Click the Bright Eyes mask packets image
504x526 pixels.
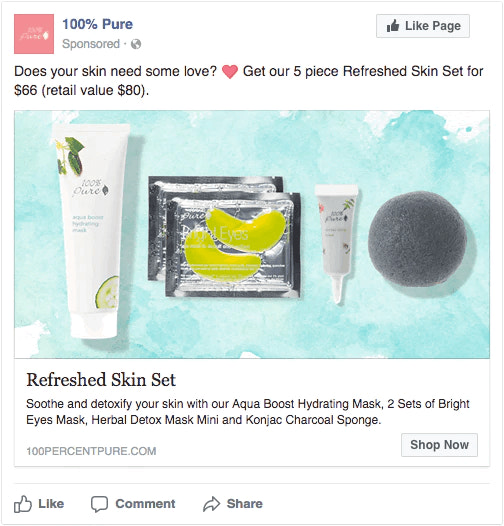(x=224, y=236)
